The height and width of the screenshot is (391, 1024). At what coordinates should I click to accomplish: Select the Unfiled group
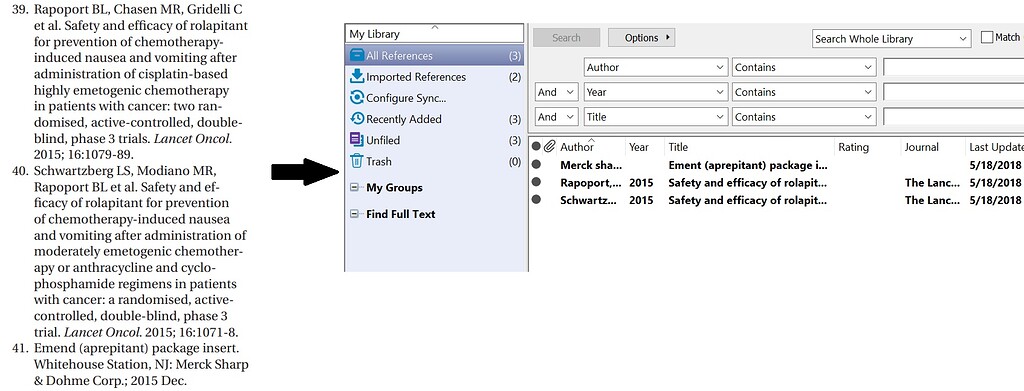435,140
